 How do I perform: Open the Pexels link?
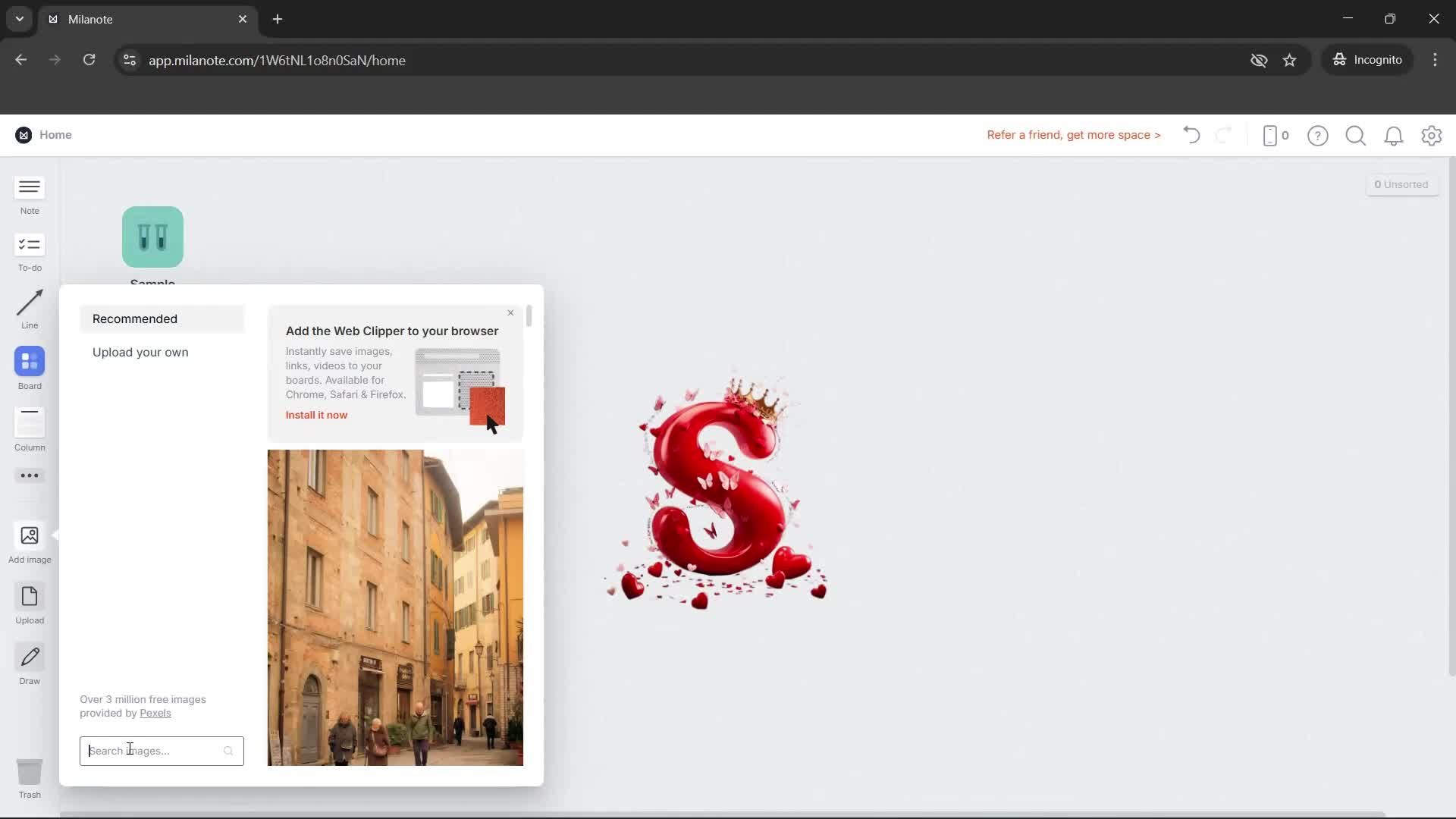click(155, 713)
